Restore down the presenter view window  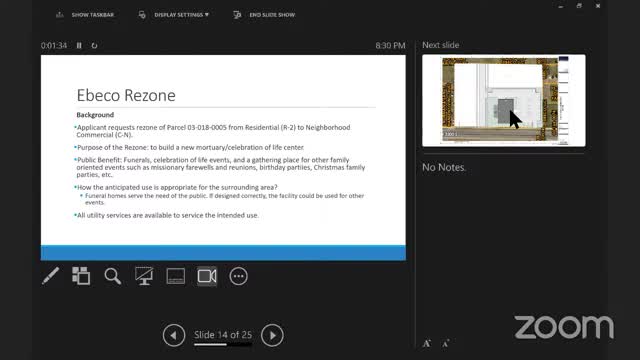[x=579, y=6]
